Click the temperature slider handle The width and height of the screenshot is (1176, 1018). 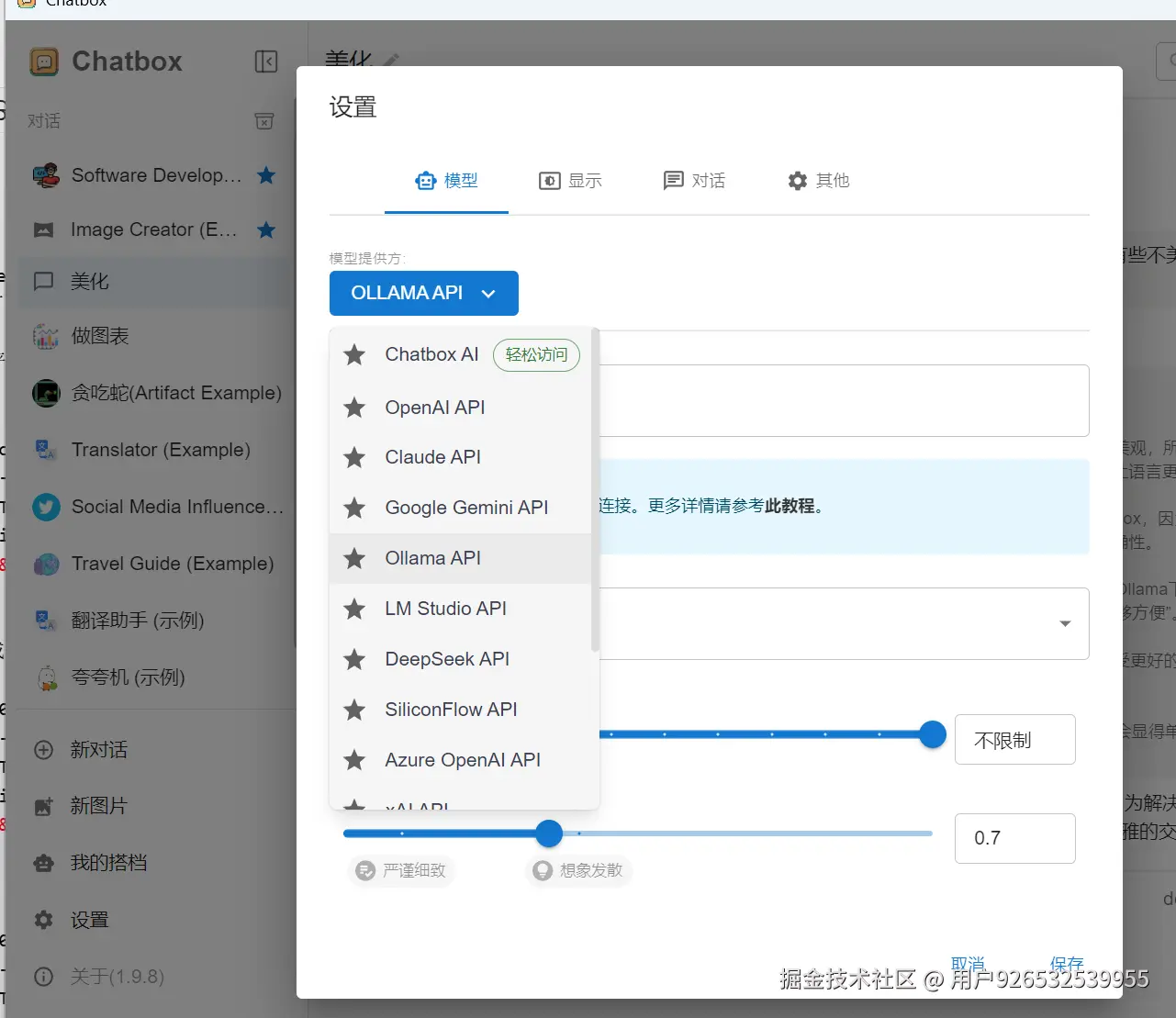[x=549, y=833]
